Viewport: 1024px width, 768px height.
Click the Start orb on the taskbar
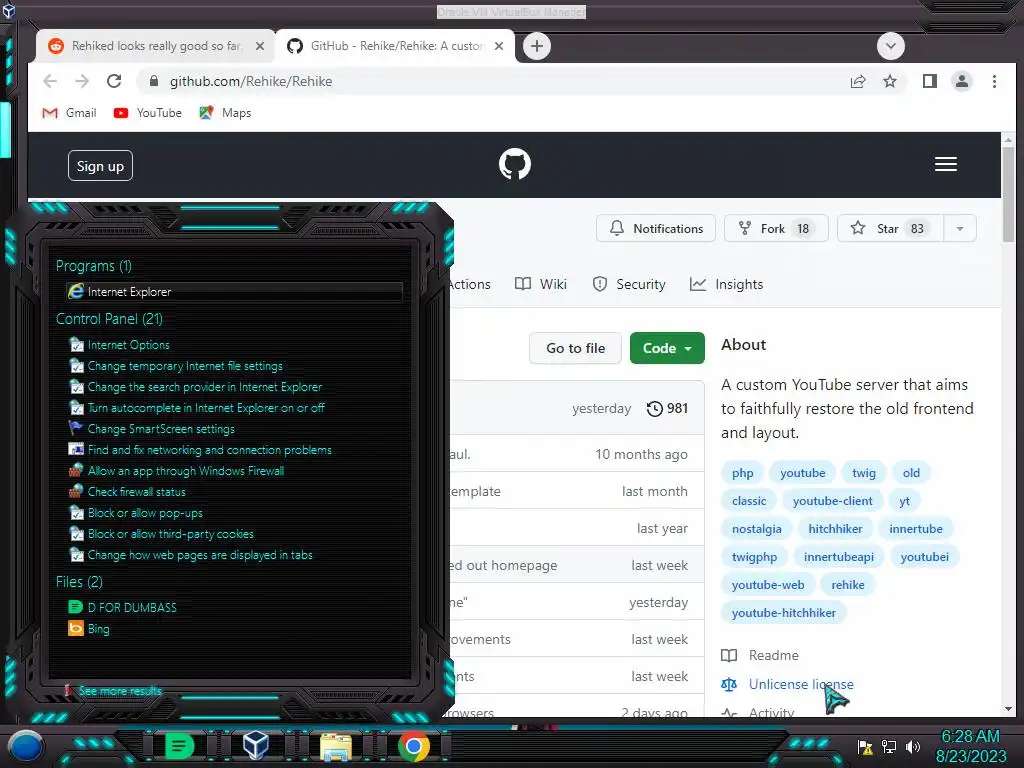tap(25, 746)
